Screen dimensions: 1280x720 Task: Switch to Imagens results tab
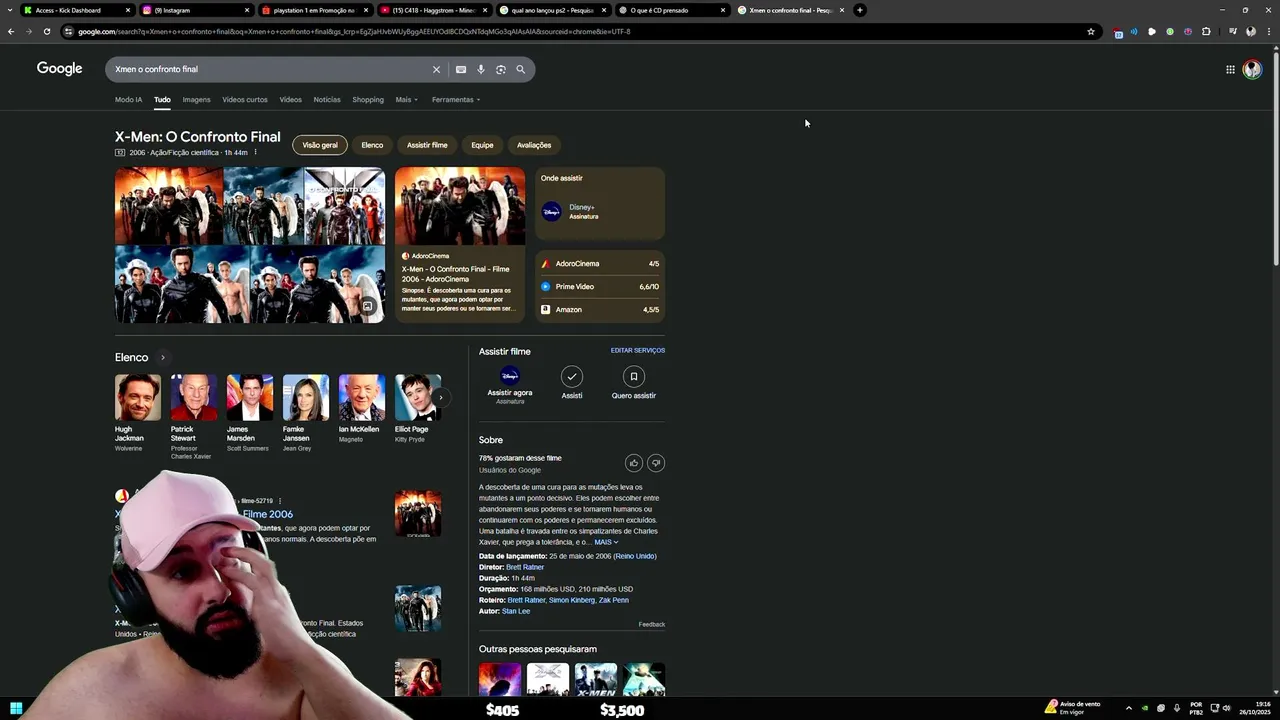(x=196, y=100)
